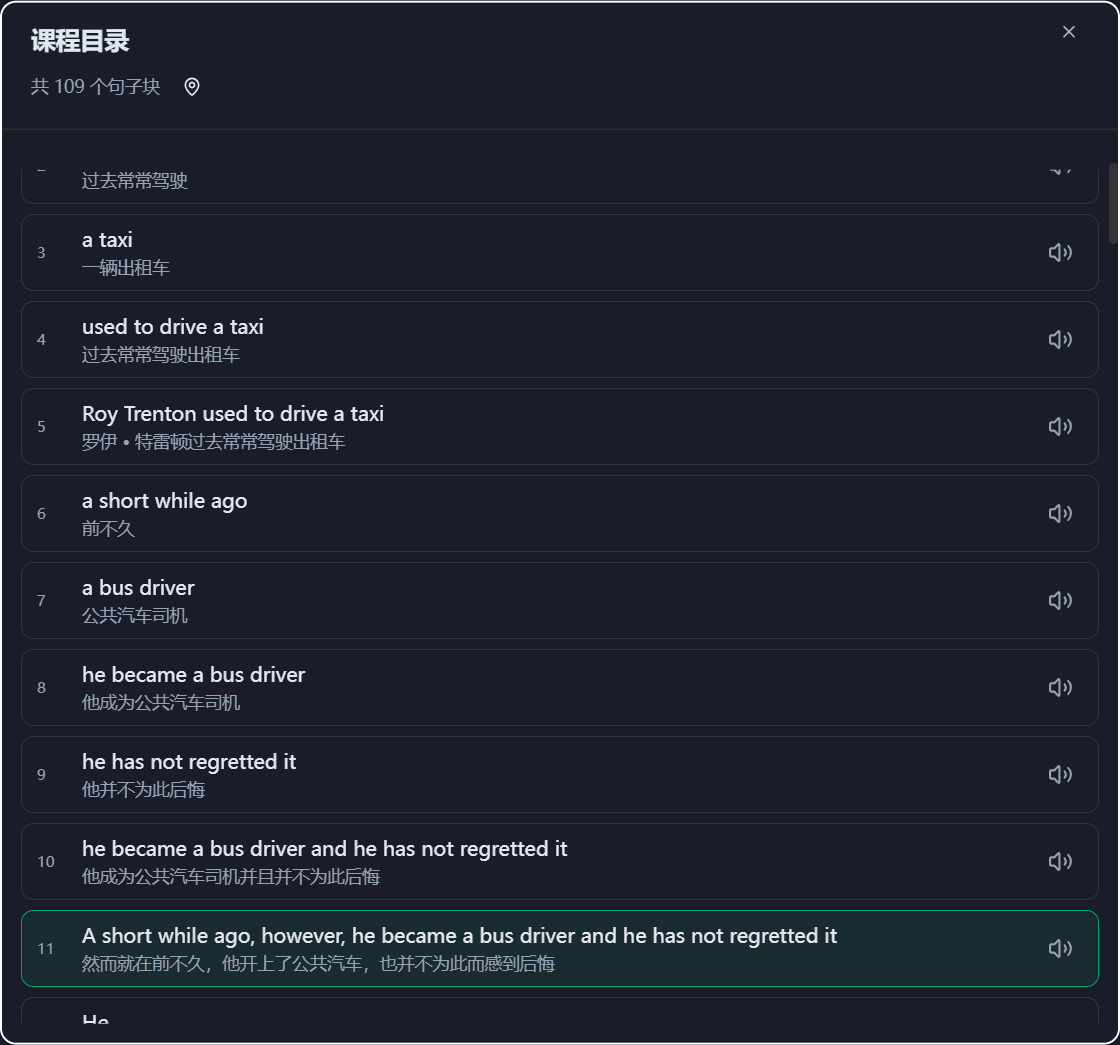
Task: Open 'Roy Trenton used to drive a taxi' entry
Action: [x=500, y=427]
